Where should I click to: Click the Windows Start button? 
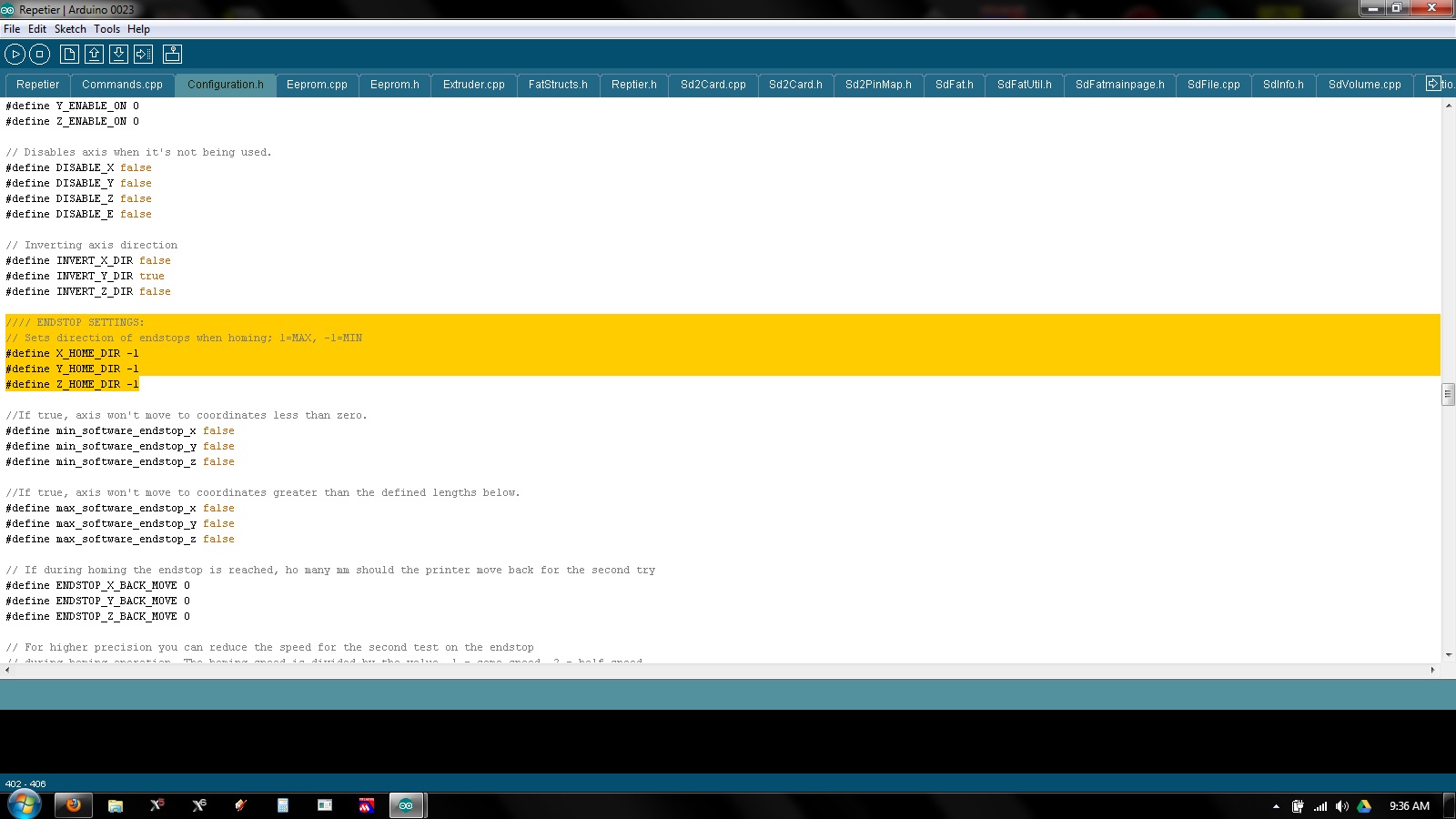point(25,804)
